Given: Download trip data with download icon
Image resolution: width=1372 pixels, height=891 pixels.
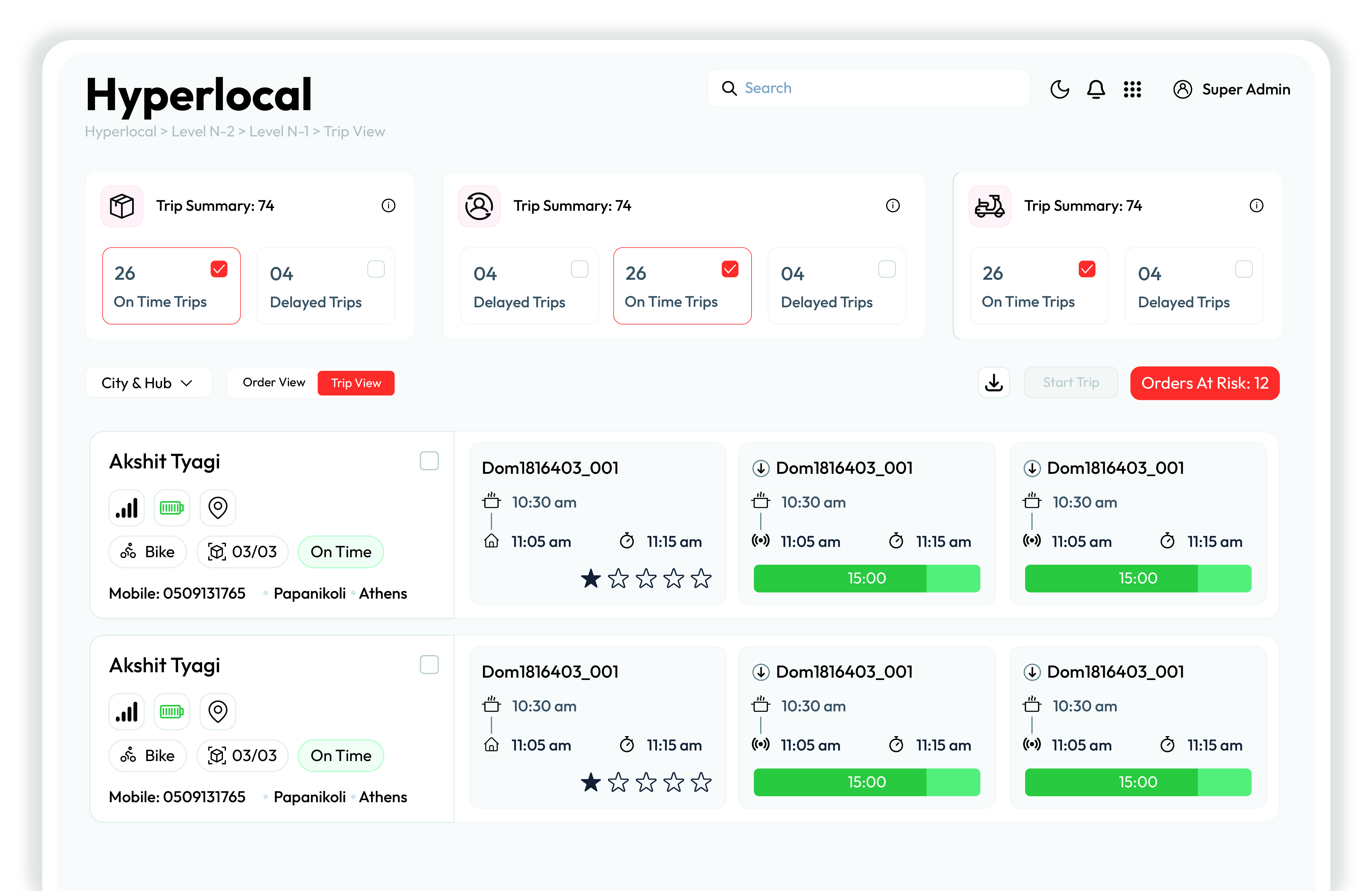Looking at the screenshot, I should 993,383.
